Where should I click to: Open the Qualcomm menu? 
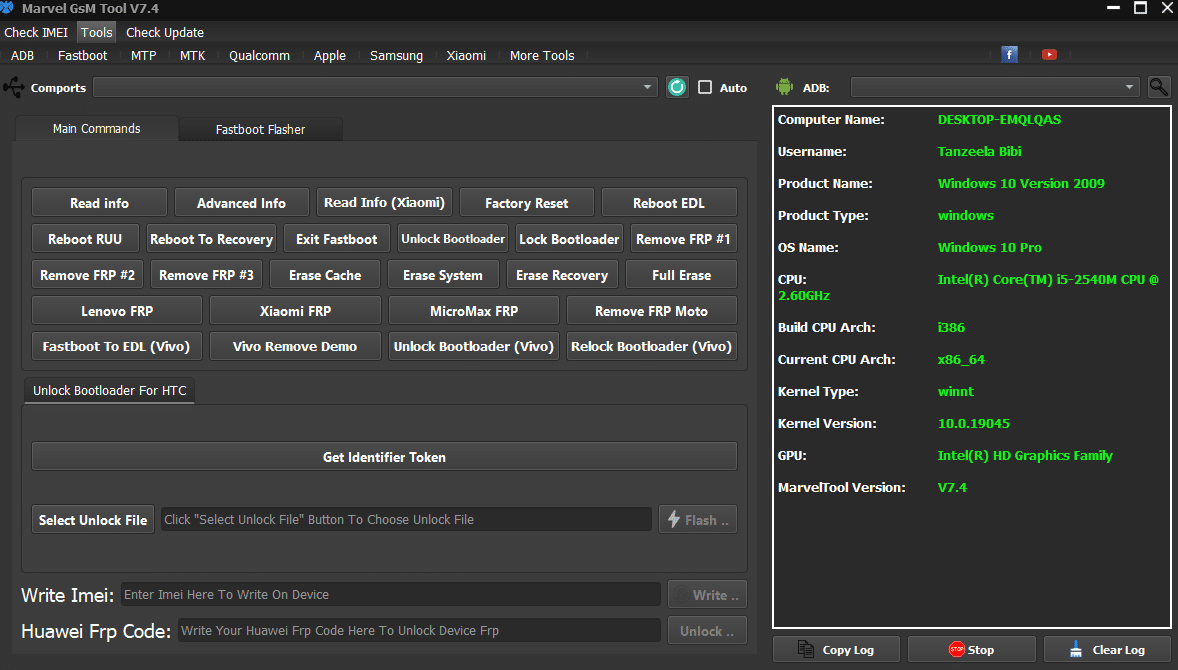click(x=259, y=56)
